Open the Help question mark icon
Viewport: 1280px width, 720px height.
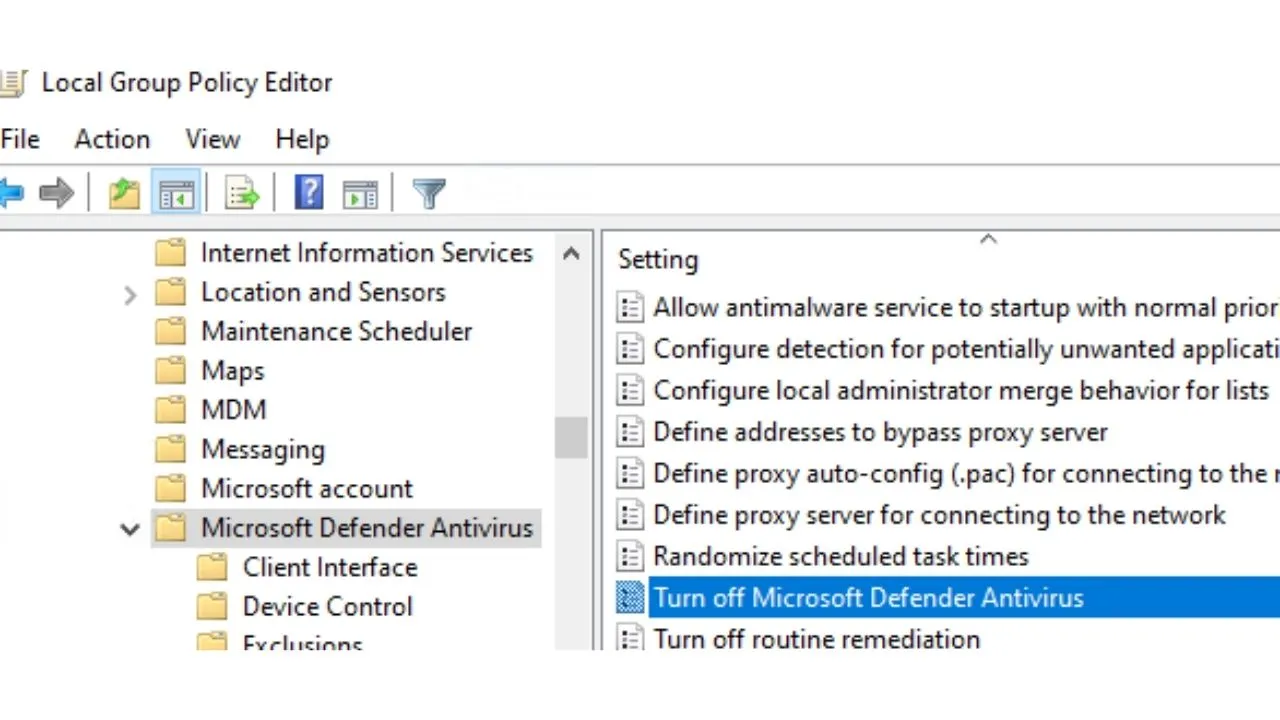(309, 192)
